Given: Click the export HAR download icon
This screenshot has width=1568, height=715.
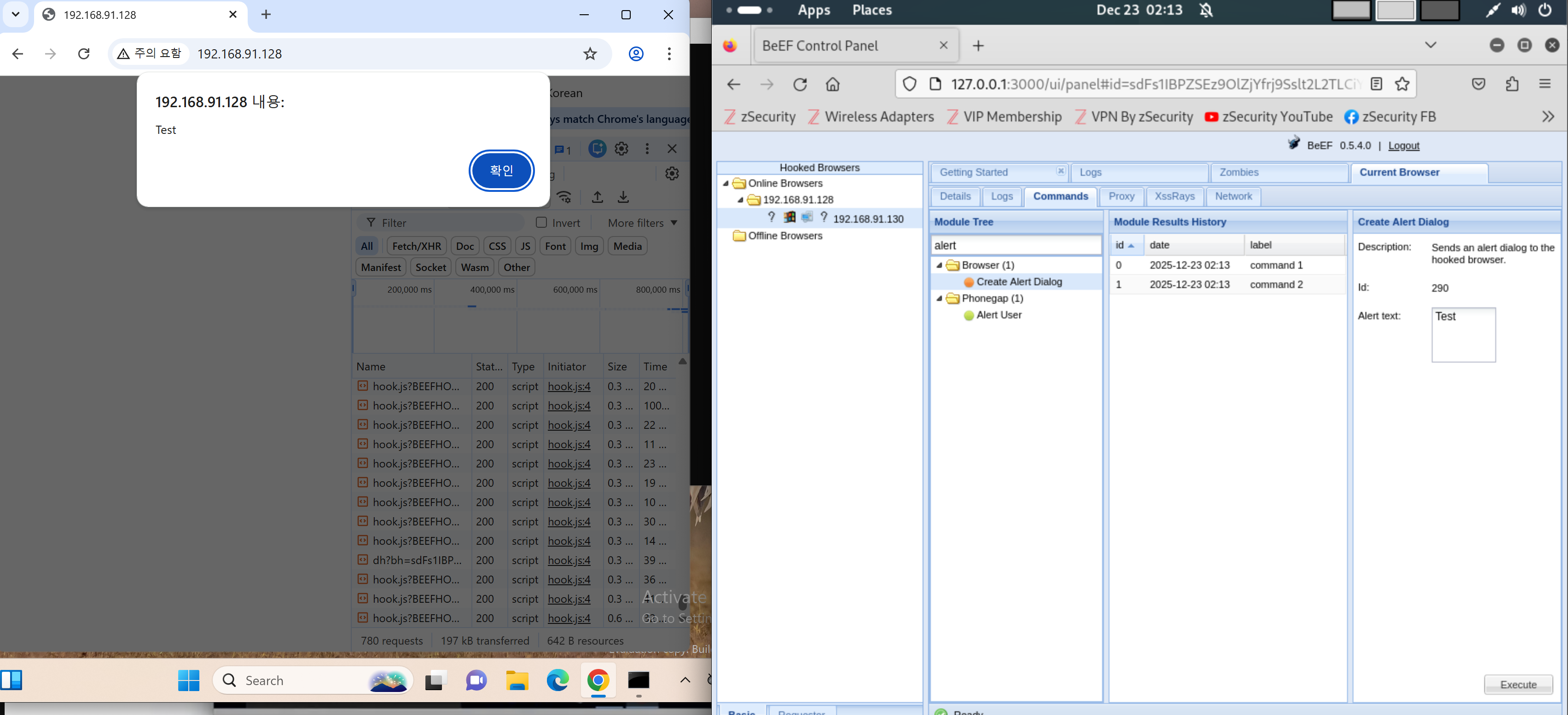Looking at the screenshot, I should [x=623, y=197].
